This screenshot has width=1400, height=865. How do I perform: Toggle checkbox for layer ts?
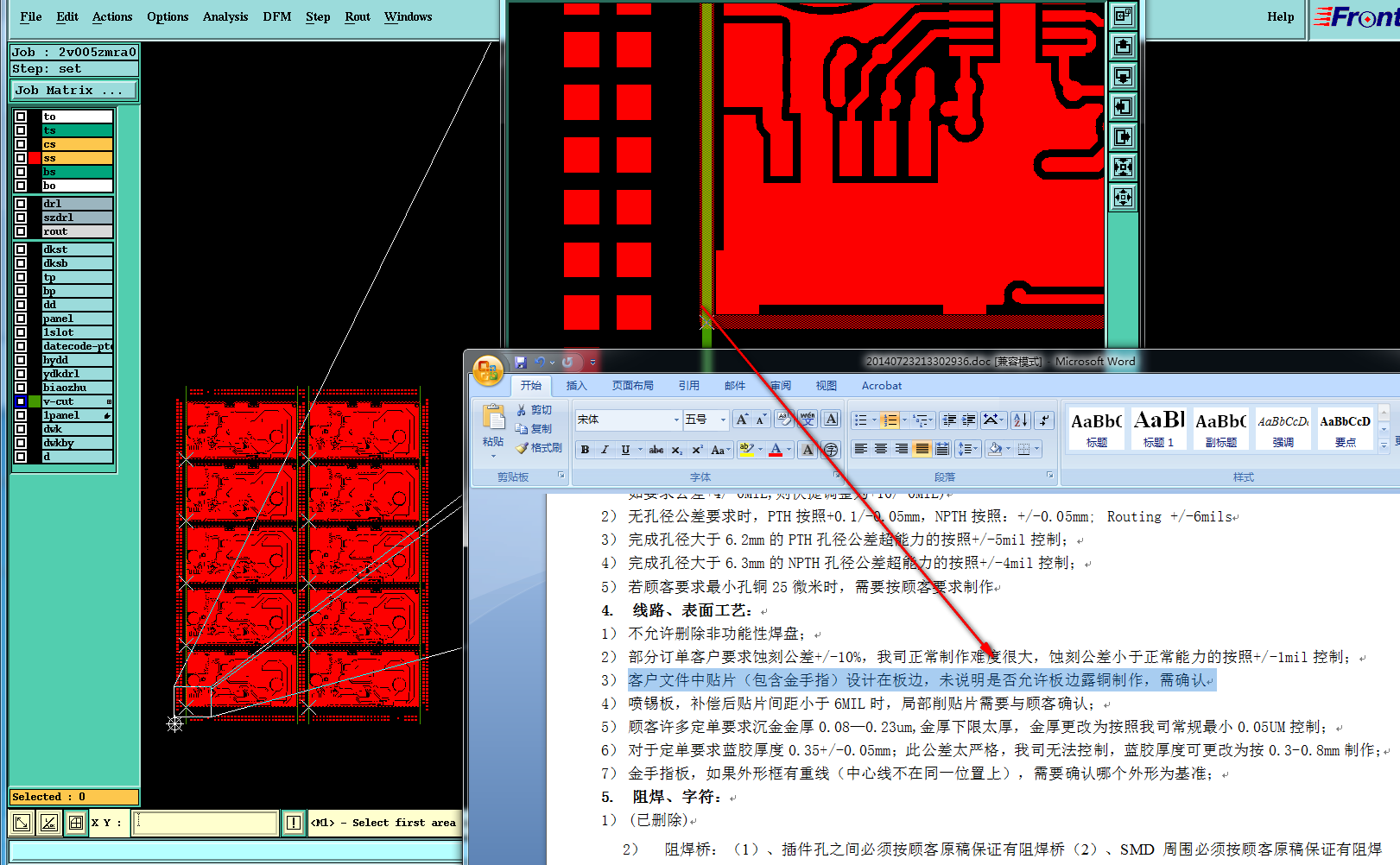(x=21, y=130)
